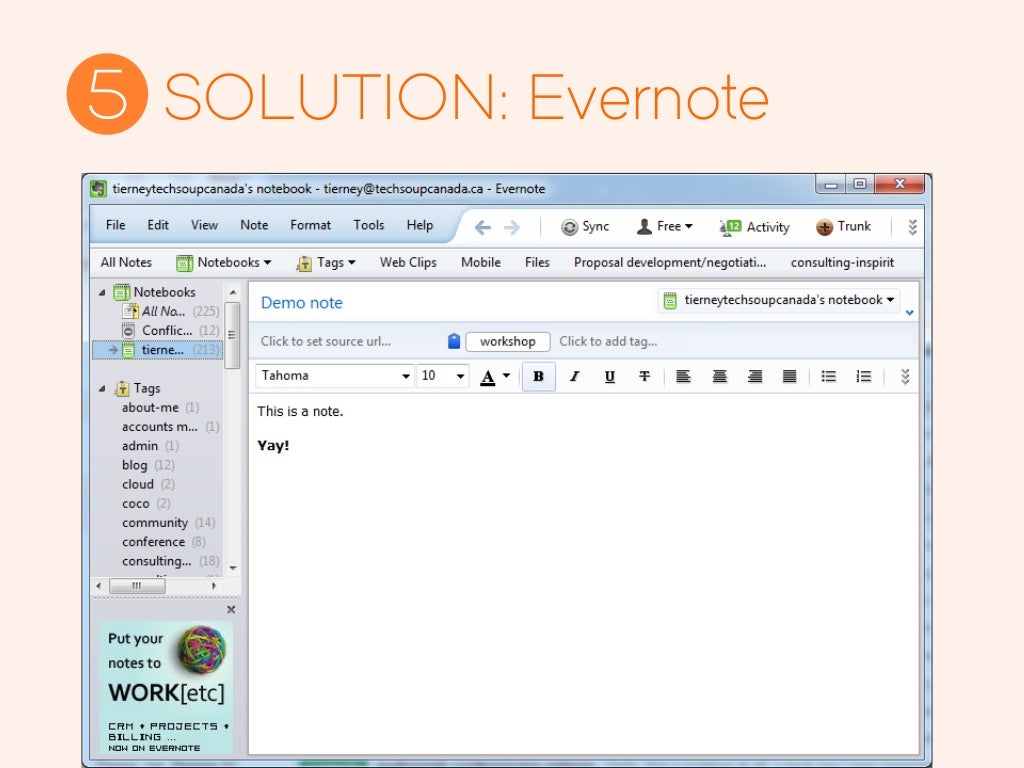Insert a numbered list
Screen dimensions: 1024x768
click(x=863, y=376)
